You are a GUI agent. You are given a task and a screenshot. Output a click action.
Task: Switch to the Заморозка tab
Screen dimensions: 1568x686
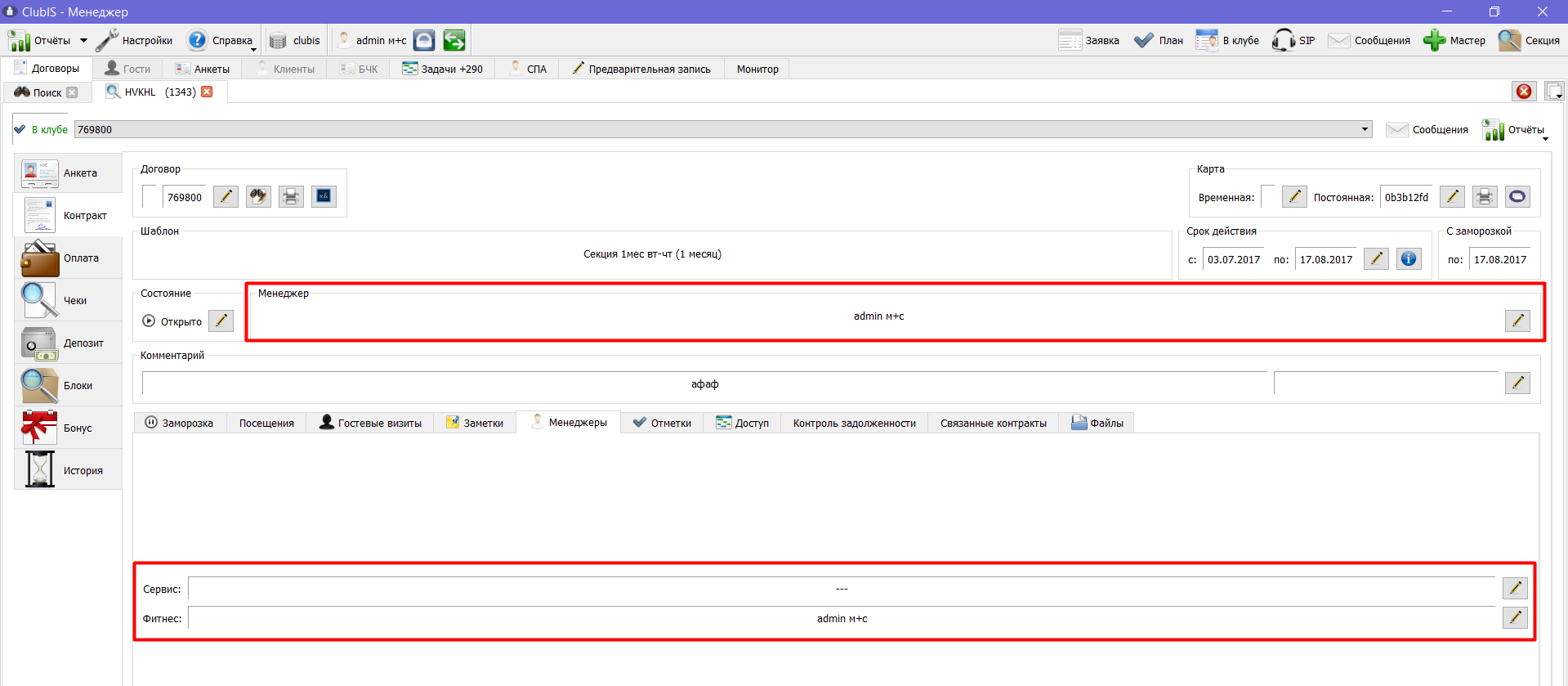pos(179,423)
